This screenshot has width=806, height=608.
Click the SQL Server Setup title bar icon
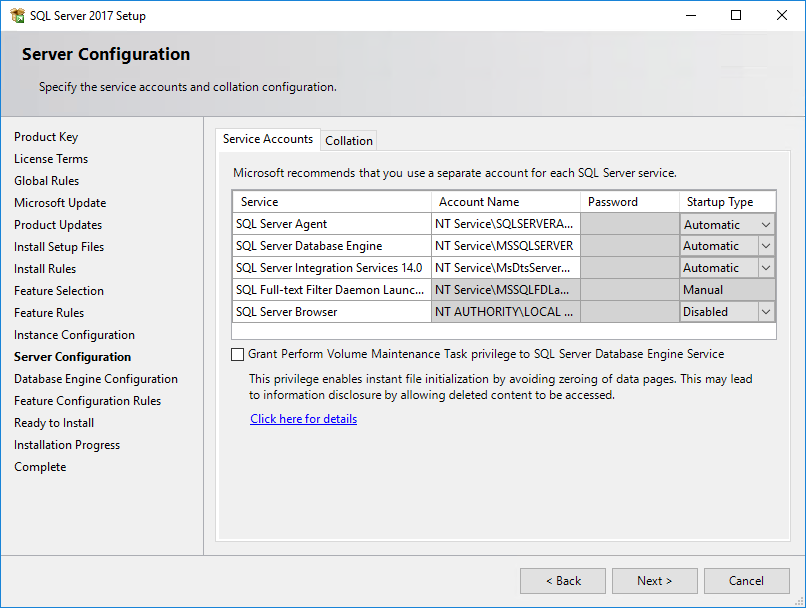17,15
